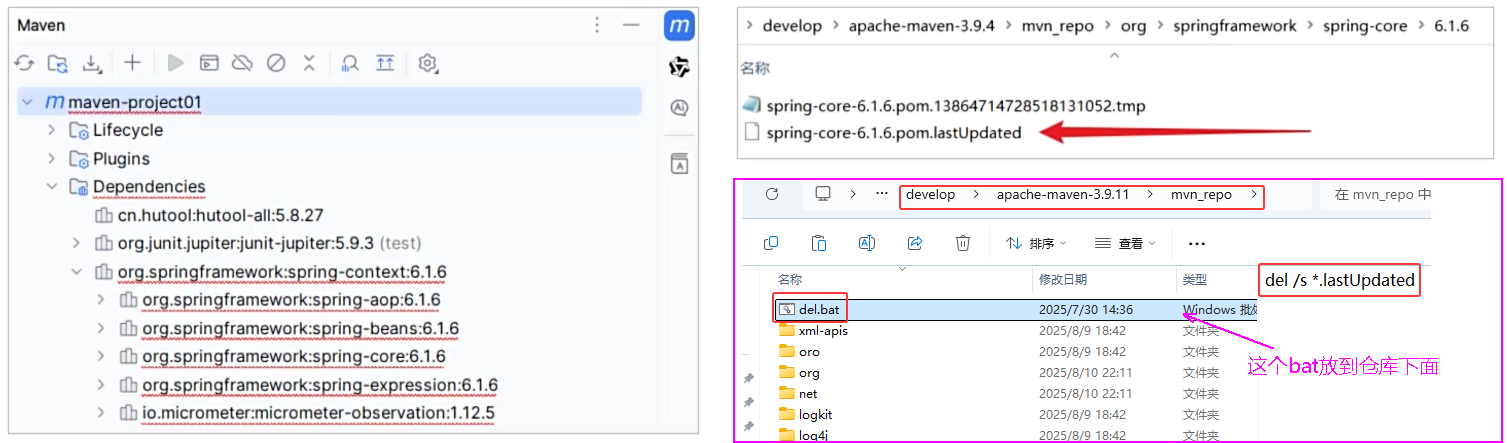The image size is (1507, 443).
Task: Open the 排序 sort dropdown
Action: [1036, 243]
